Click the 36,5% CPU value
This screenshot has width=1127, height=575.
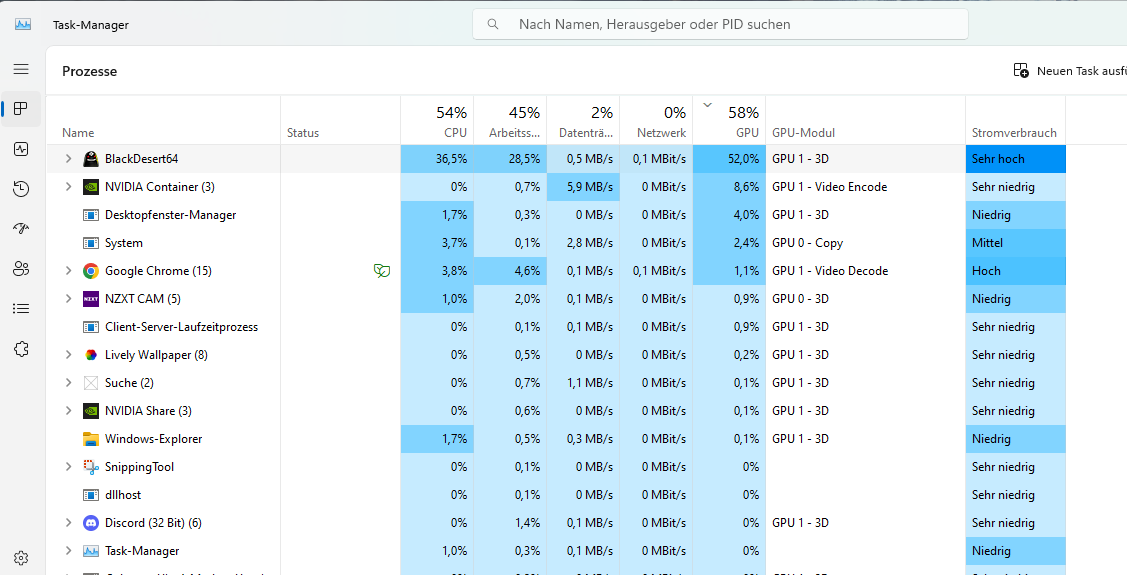(451, 159)
